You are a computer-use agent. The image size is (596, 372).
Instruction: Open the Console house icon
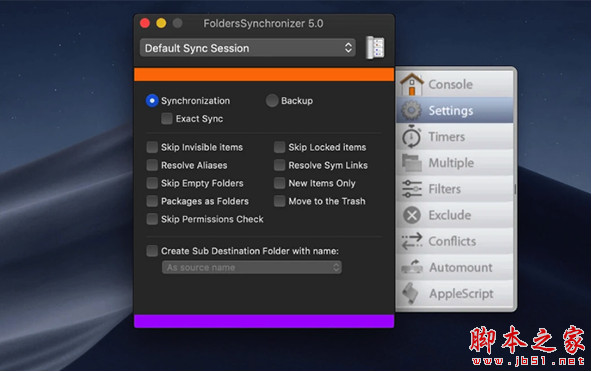pyautogui.click(x=412, y=84)
